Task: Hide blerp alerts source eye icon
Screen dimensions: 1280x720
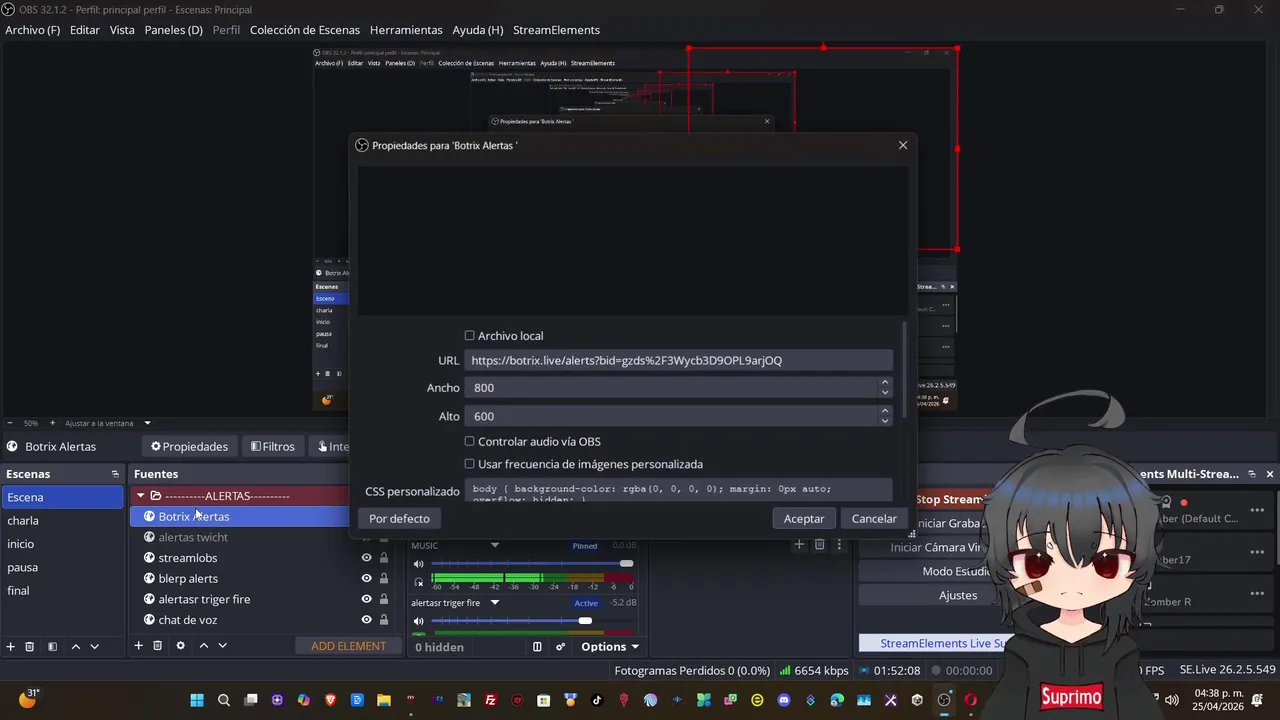Action: [x=366, y=578]
